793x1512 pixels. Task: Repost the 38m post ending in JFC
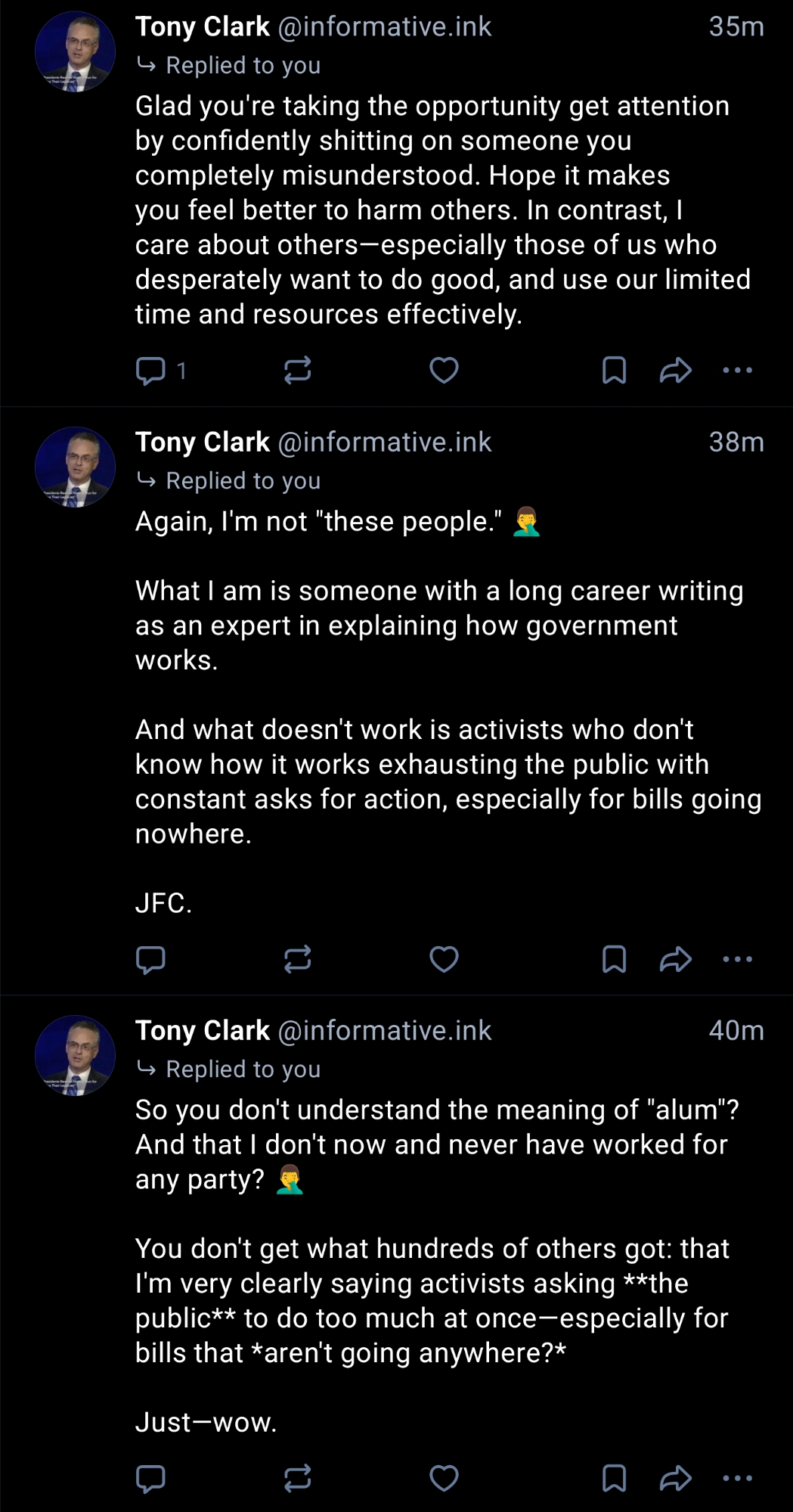[x=297, y=959]
